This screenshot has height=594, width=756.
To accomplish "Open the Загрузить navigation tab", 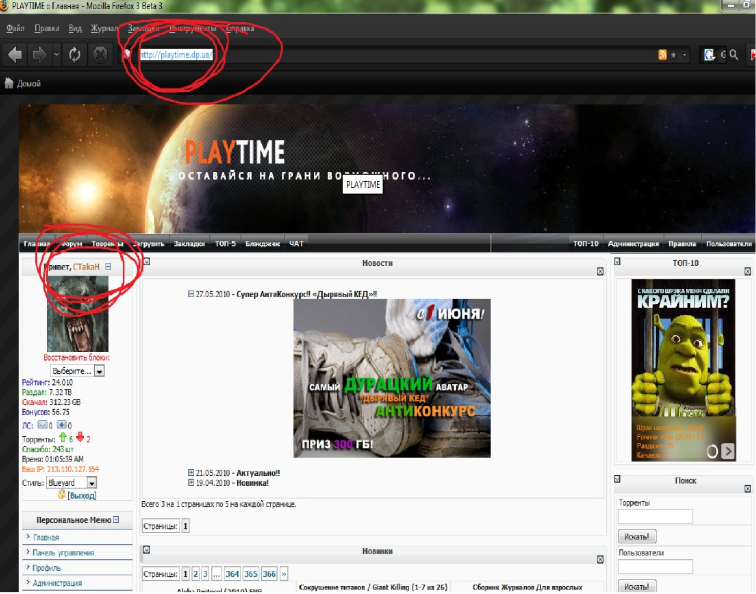I will (x=148, y=244).
